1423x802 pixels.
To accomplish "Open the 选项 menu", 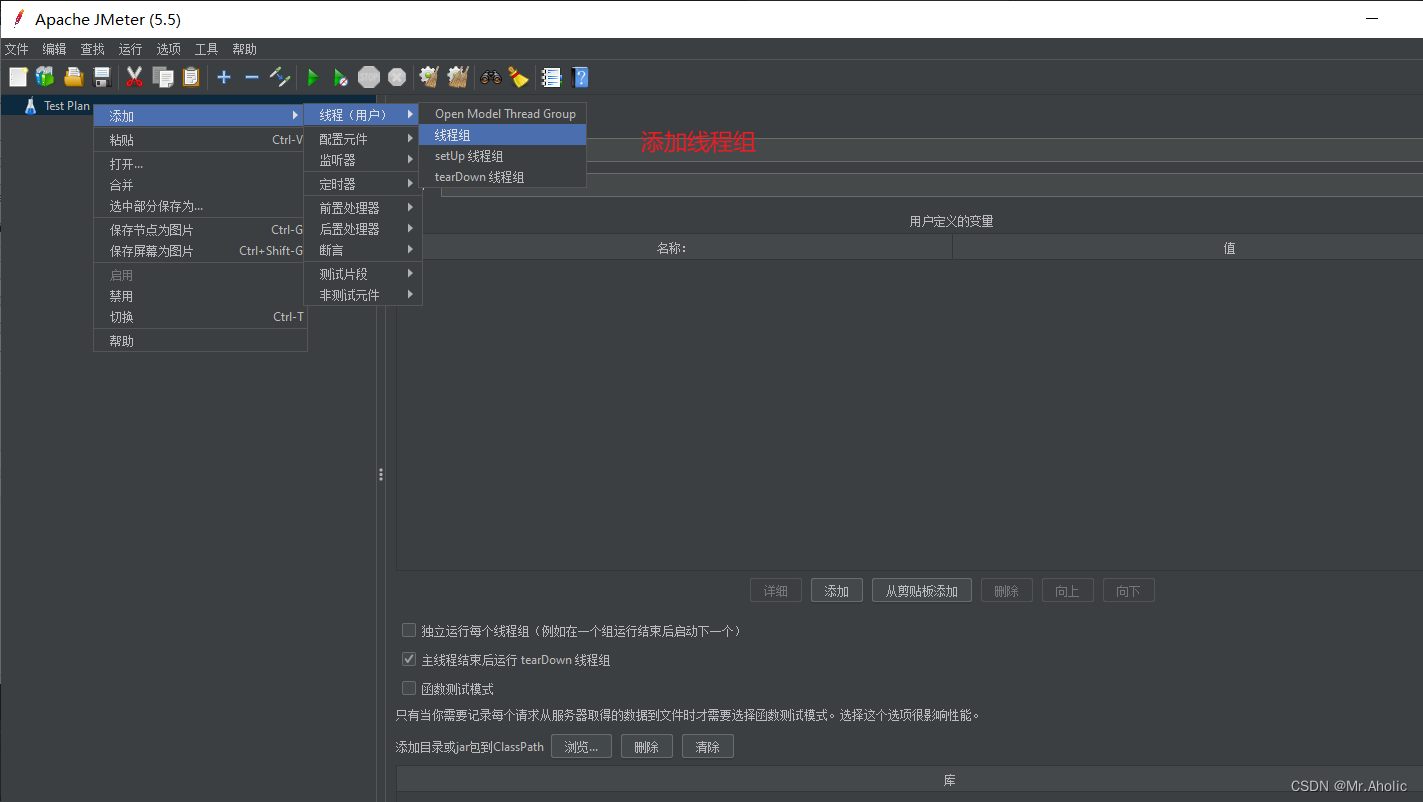I will 168,49.
